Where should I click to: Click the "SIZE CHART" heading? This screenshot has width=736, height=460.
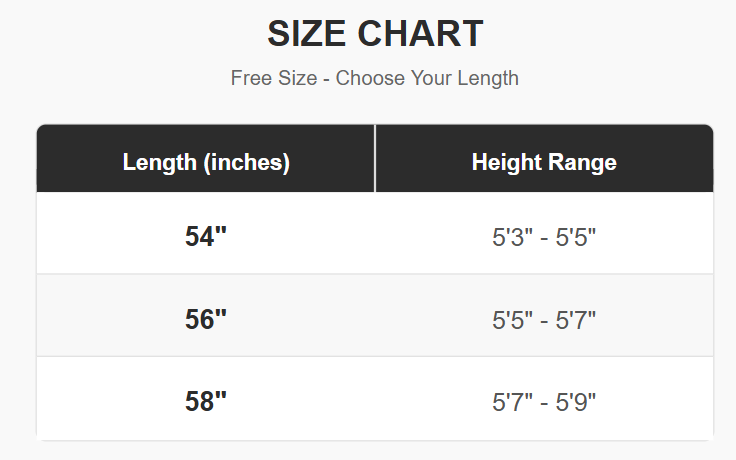click(375, 35)
